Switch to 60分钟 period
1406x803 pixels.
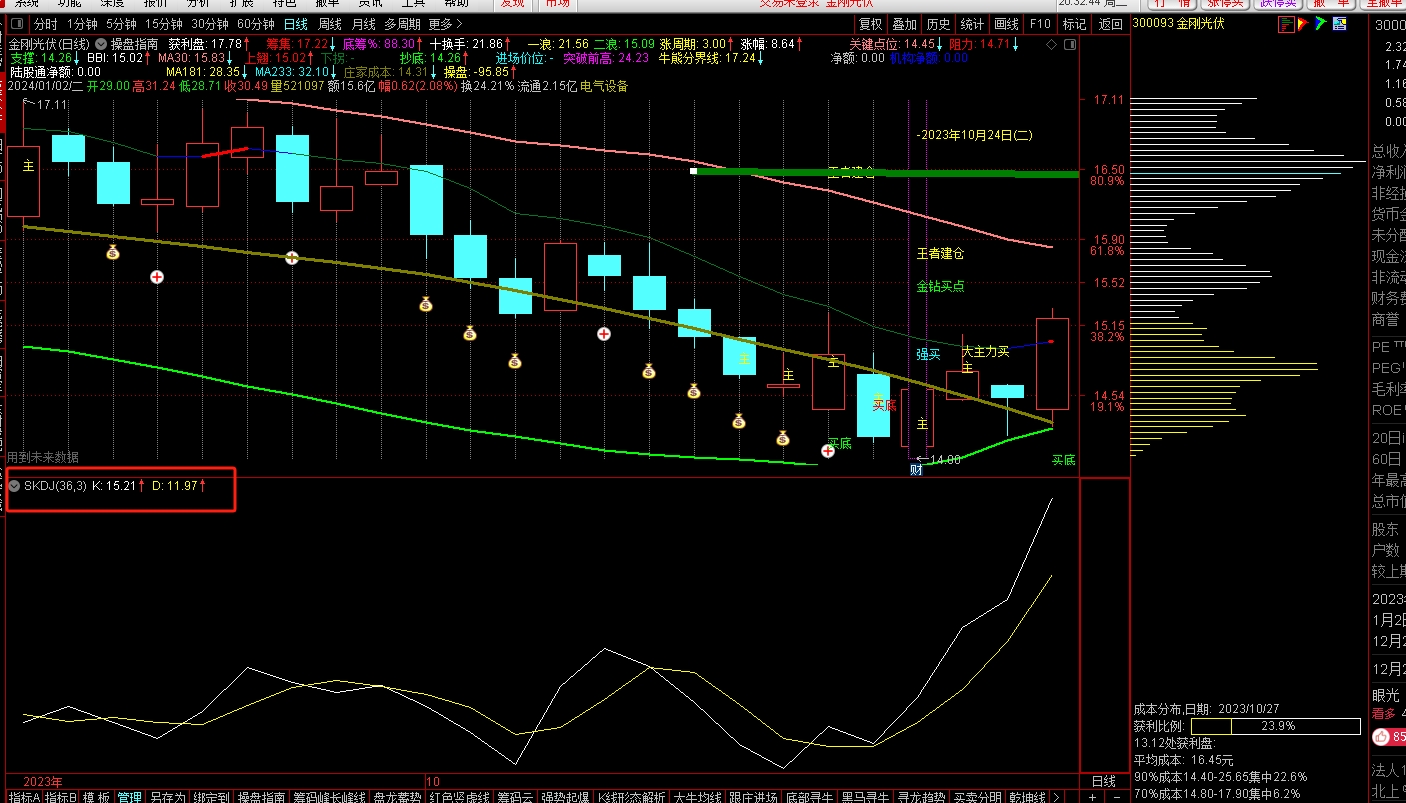[x=256, y=24]
